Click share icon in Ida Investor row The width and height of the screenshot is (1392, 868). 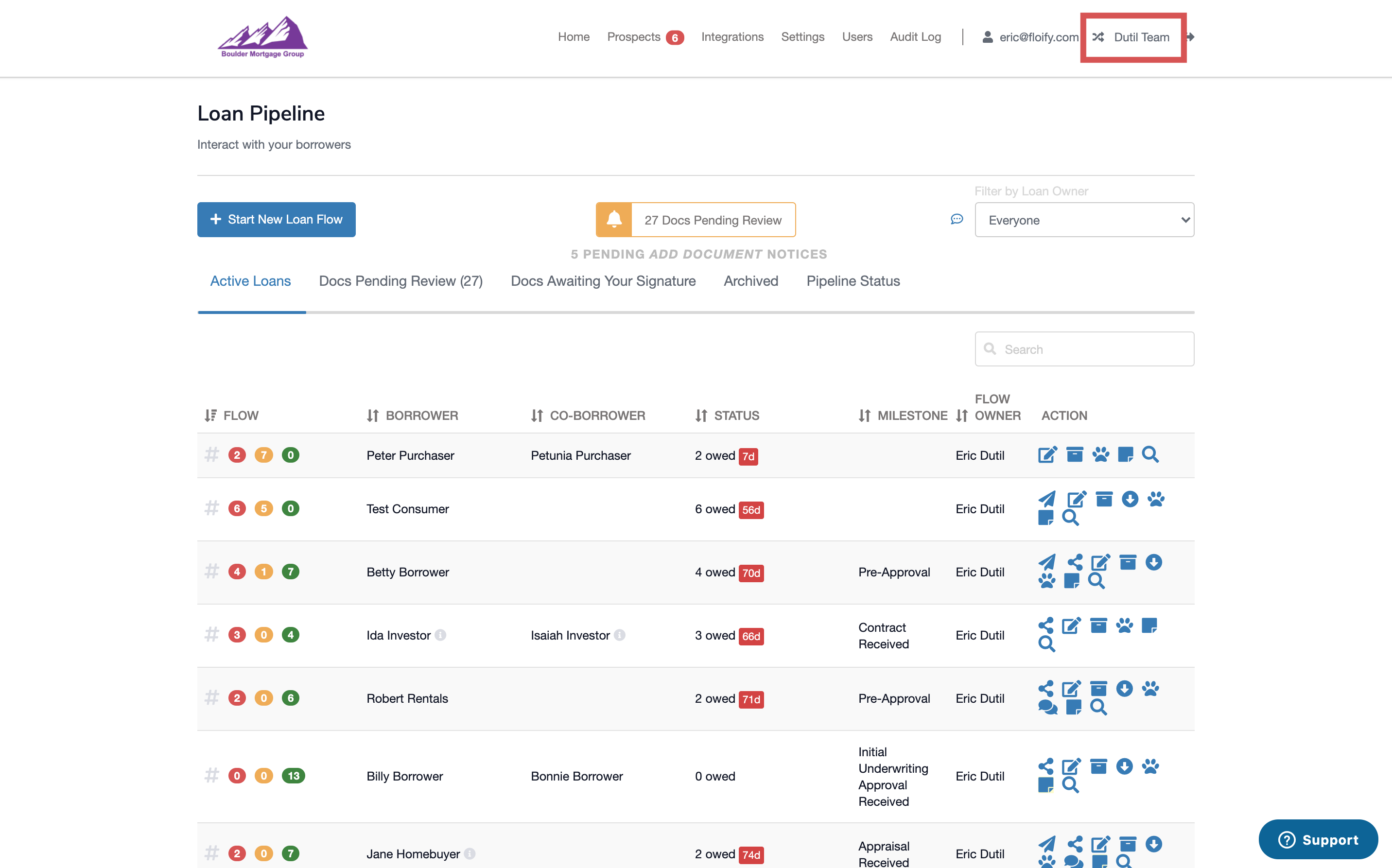pyautogui.click(x=1045, y=625)
